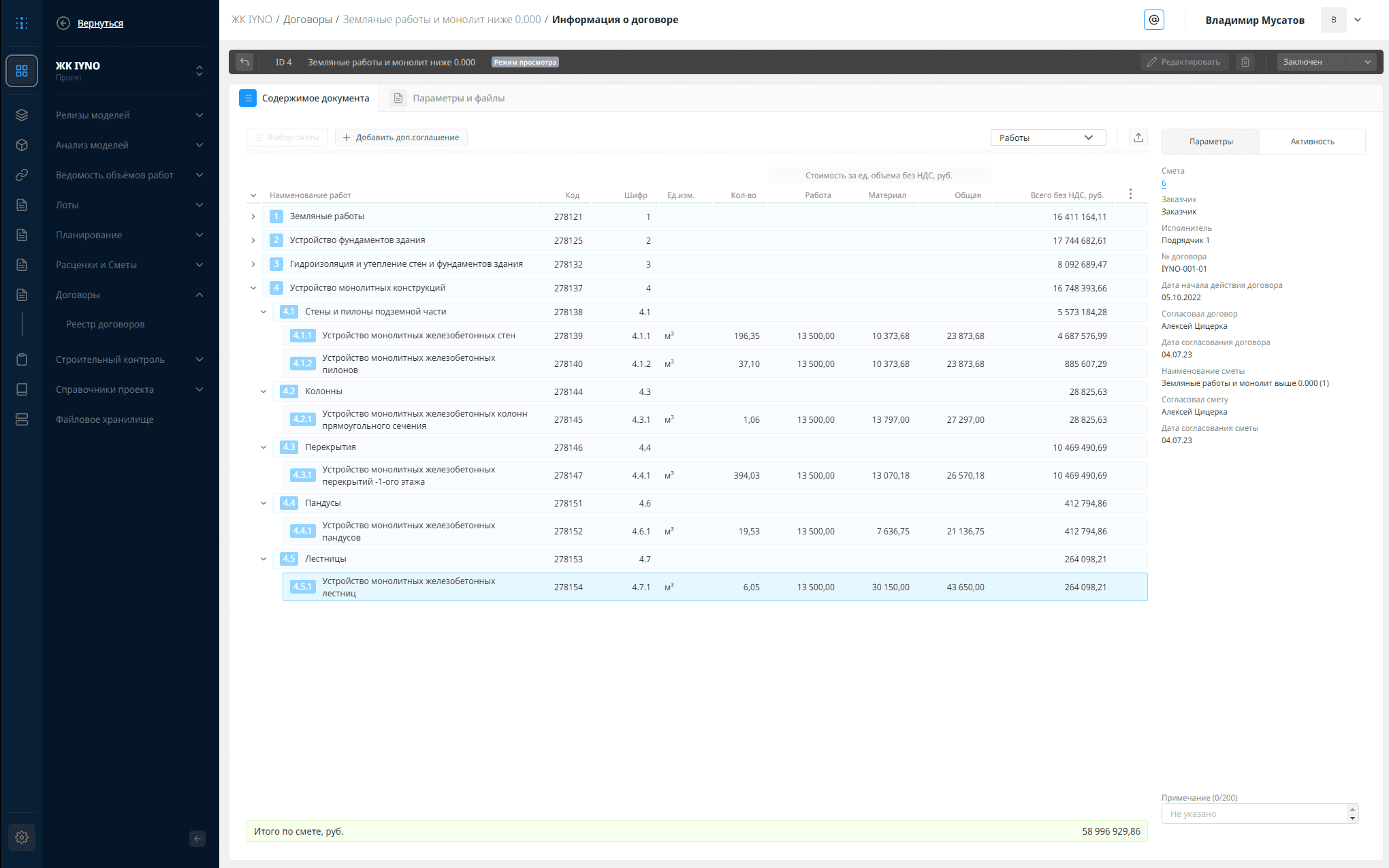Click the Вернуться link
1389x868 pixels.
click(x=100, y=23)
